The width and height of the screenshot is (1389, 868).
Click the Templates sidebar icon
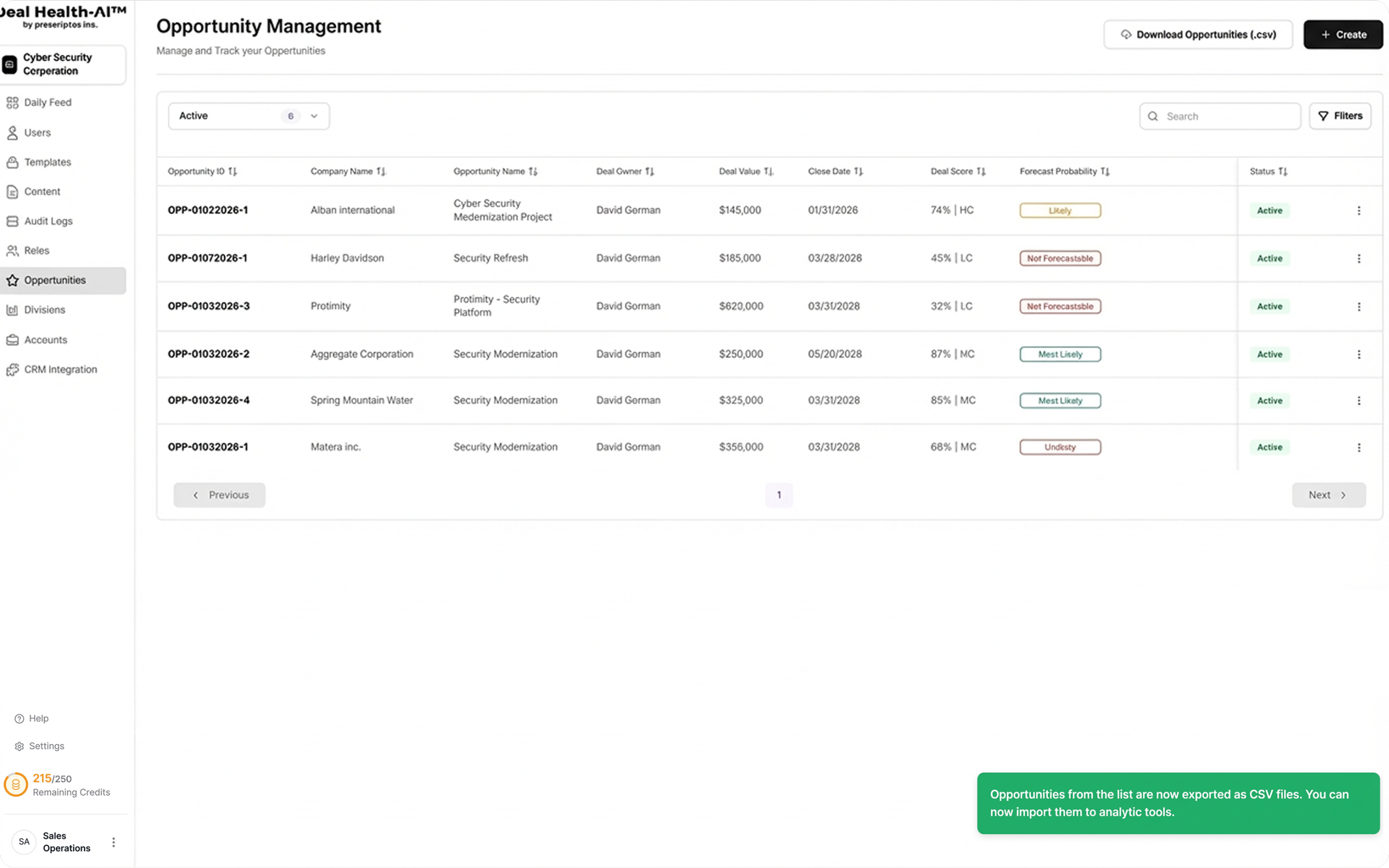click(12, 162)
